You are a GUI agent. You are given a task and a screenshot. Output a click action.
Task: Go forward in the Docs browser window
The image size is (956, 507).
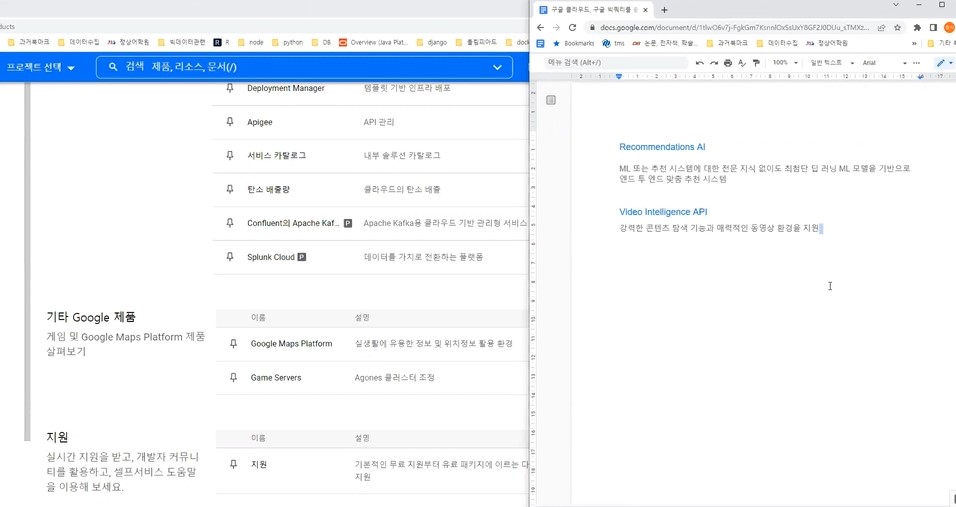click(556, 27)
